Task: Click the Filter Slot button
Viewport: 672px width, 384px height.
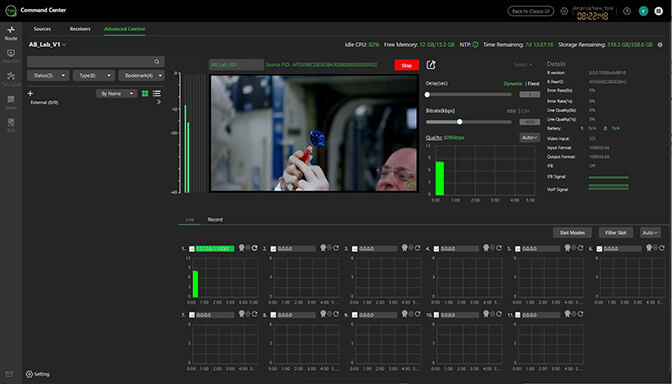Action: tap(616, 233)
